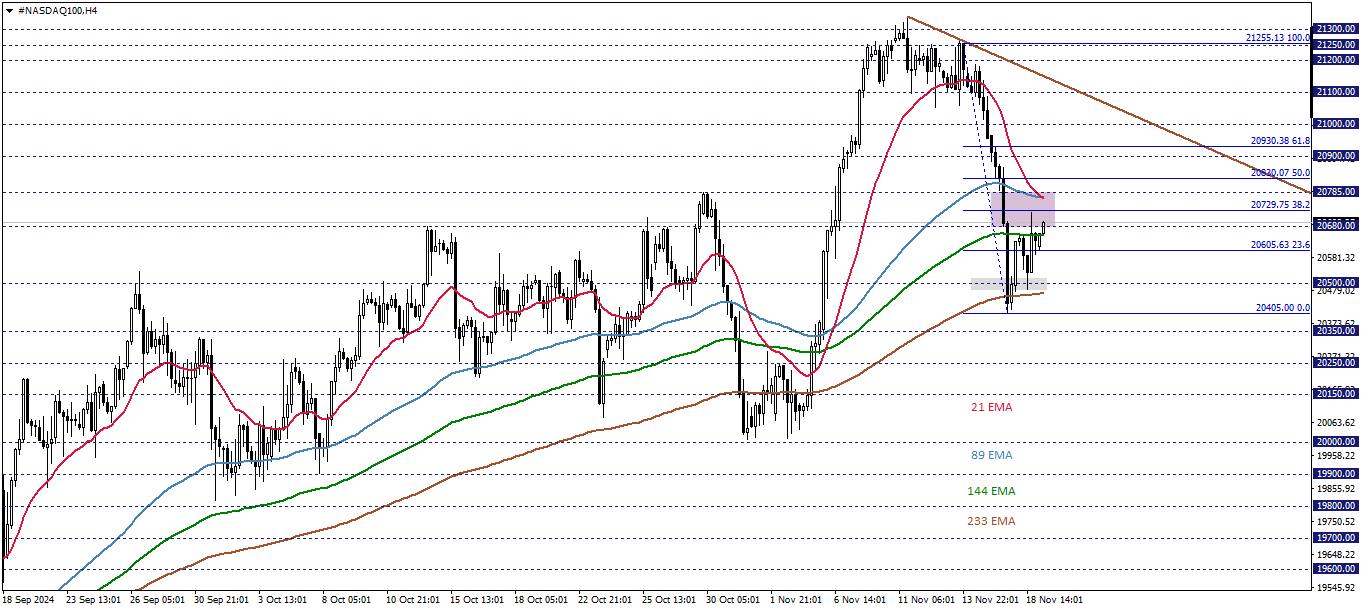The width and height of the screenshot is (1362, 611).
Task: Click the 20500.00 price level label
Action: pyautogui.click(x=1336, y=283)
